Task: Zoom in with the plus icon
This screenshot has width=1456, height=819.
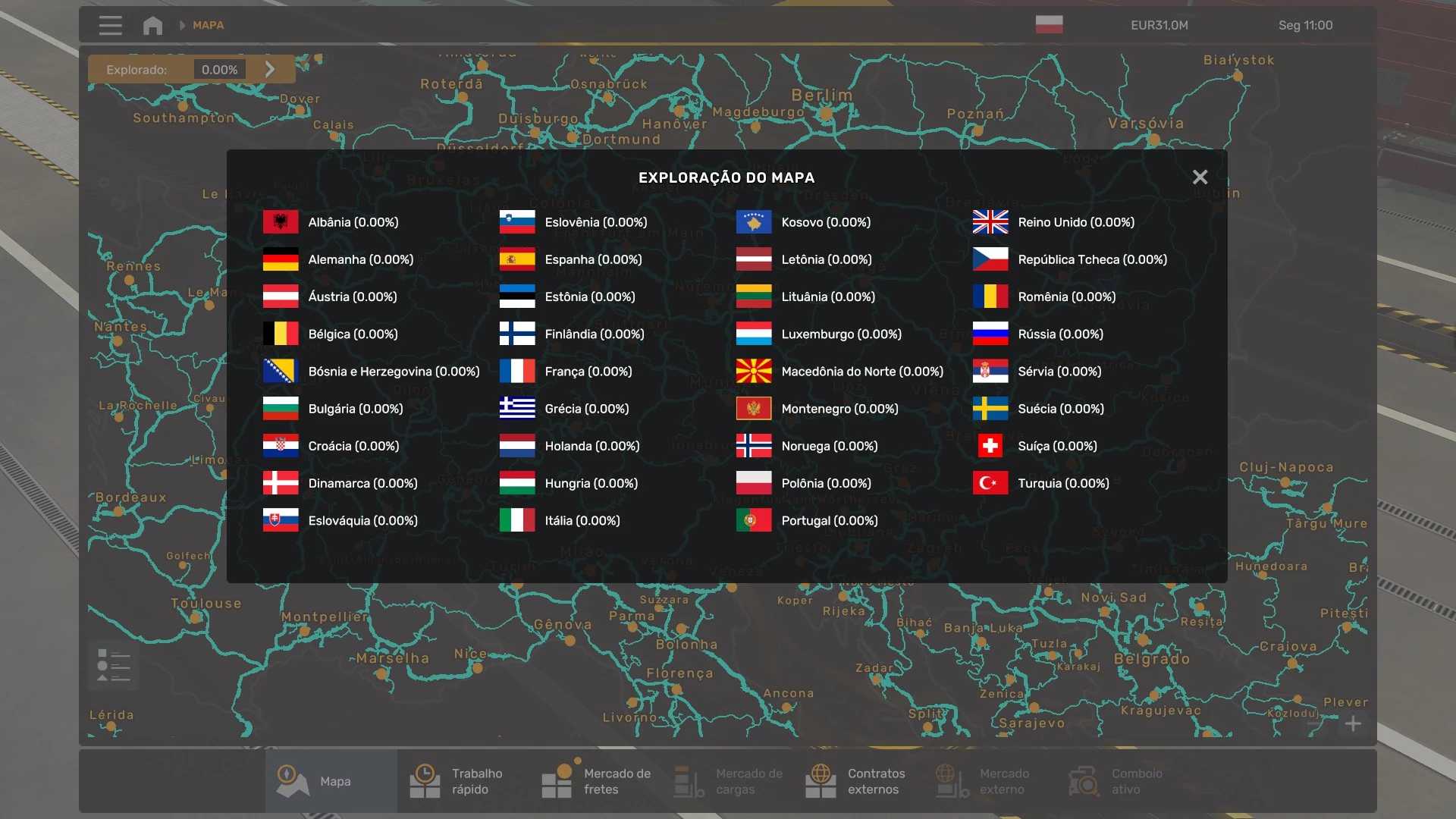Action: point(1353,724)
